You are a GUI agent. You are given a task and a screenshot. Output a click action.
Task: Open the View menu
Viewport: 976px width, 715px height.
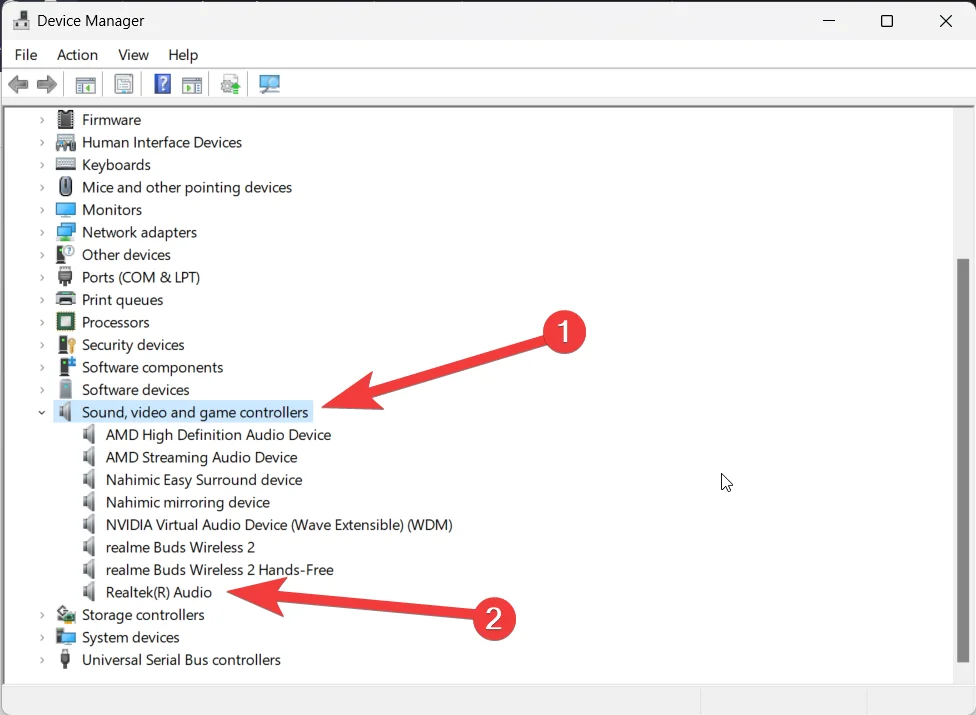[x=133, y=55]
